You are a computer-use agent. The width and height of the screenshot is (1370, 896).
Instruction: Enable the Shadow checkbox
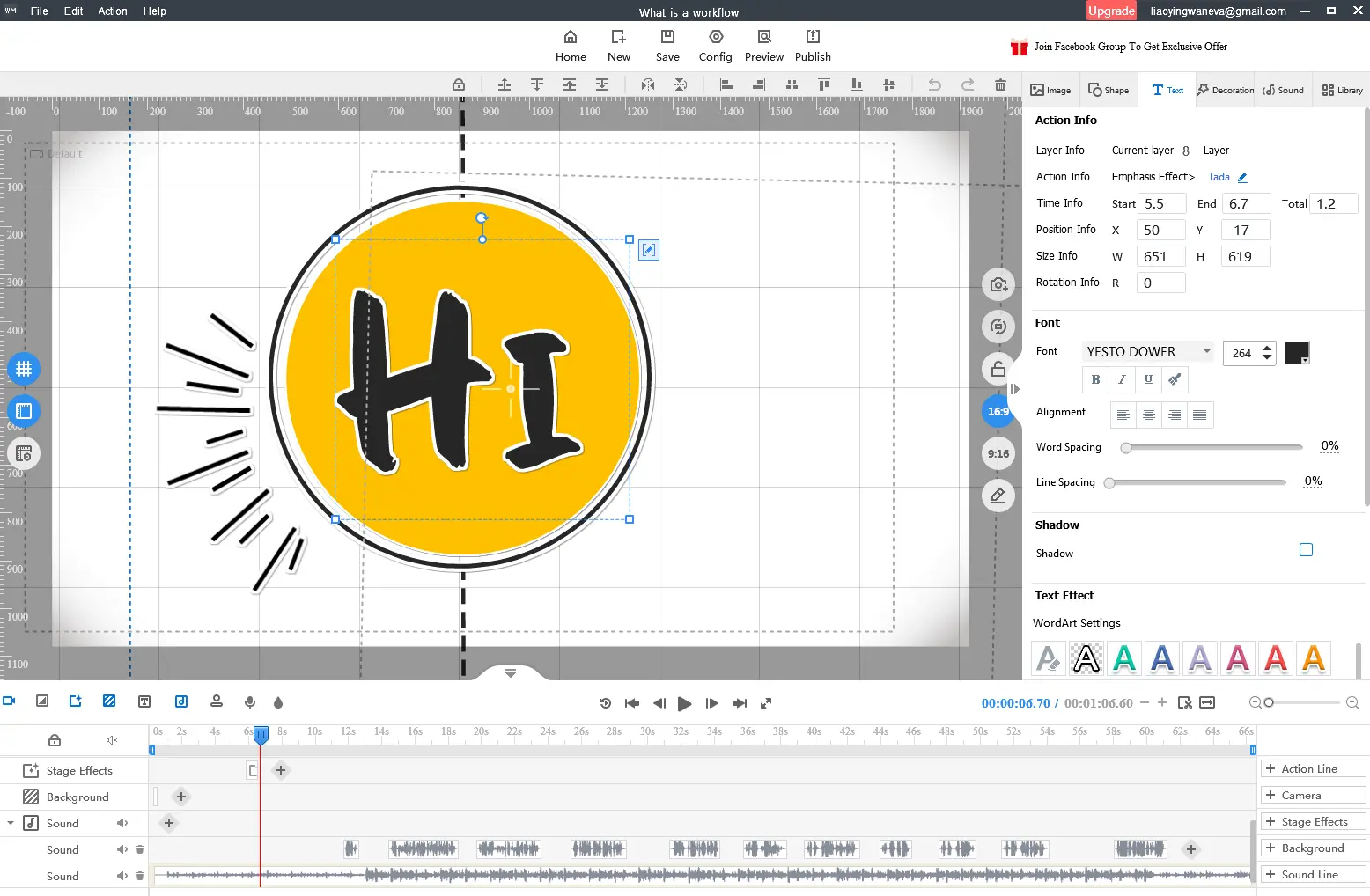tap(1306, 550)
